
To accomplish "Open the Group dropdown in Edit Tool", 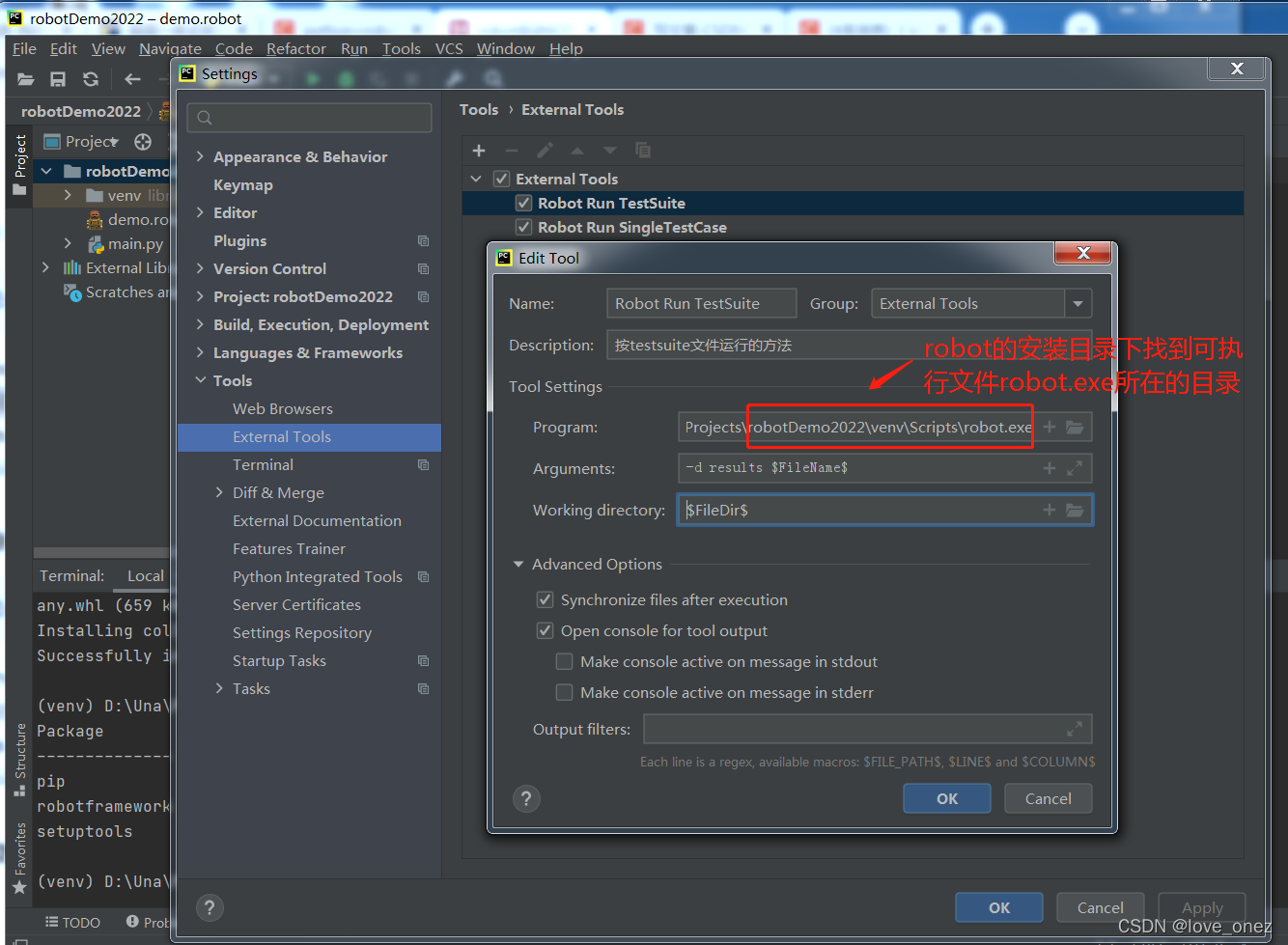I will point(1078,303).
